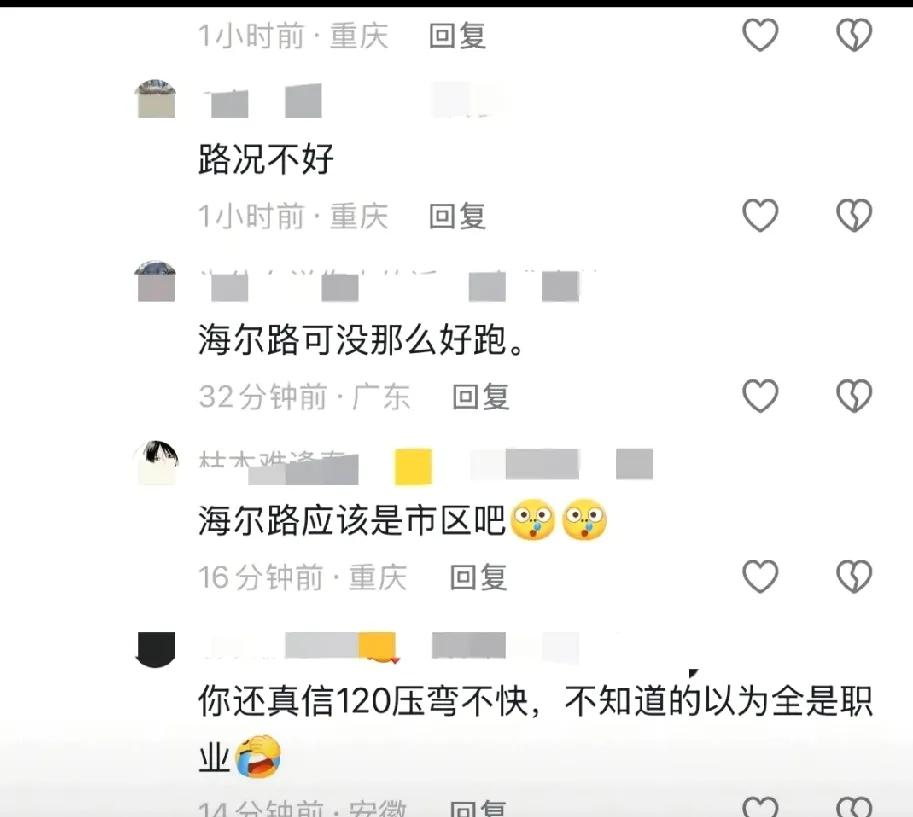Viewport: 913px width, 817px height.
Task: Tap the yellow badge beside the 16分钟前 username
Action: pos(413,466)
